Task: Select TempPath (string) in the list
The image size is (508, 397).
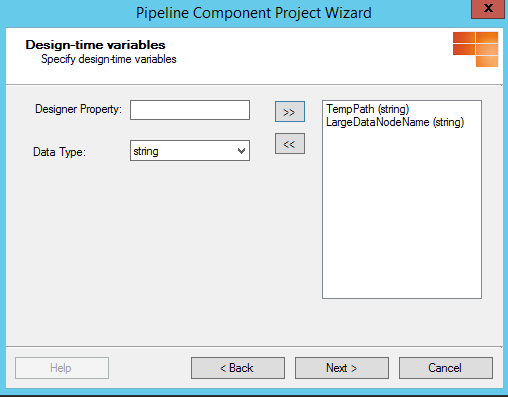Action: (x=367, y=109)
